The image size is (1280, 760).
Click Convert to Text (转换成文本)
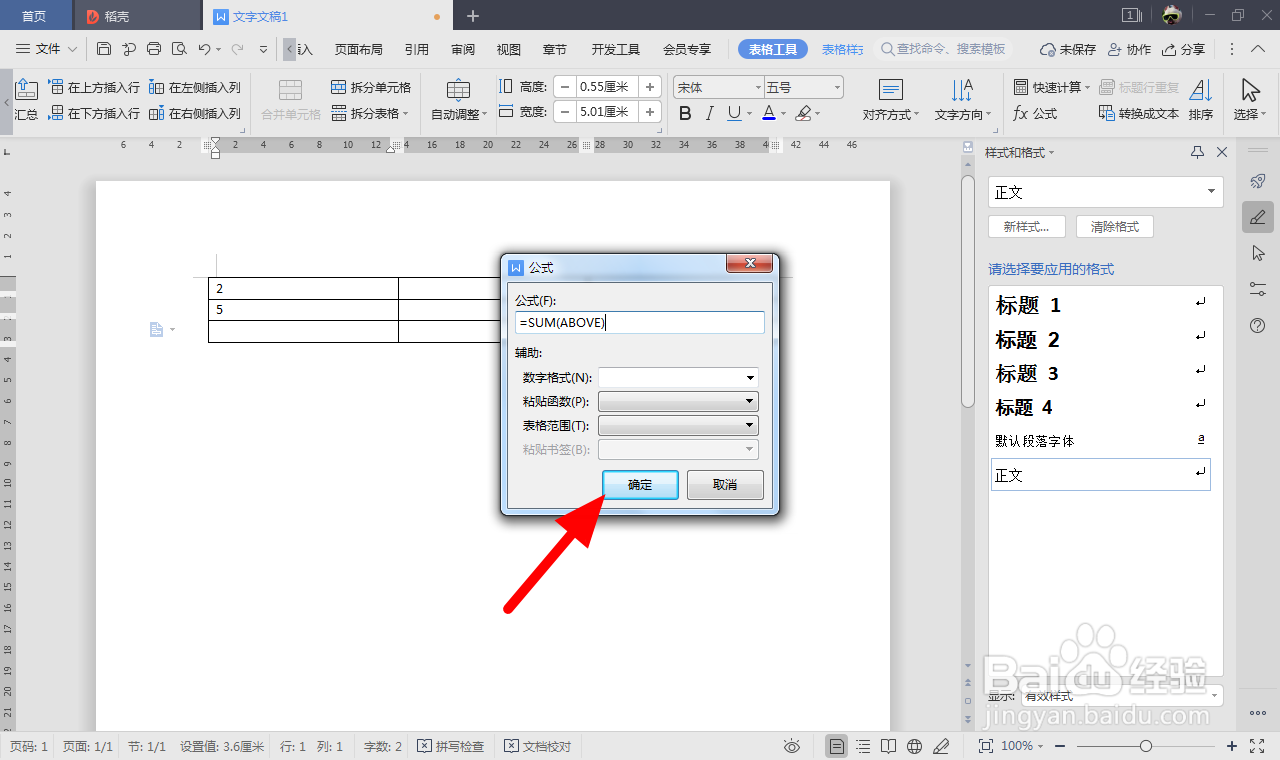point(1139,114)
